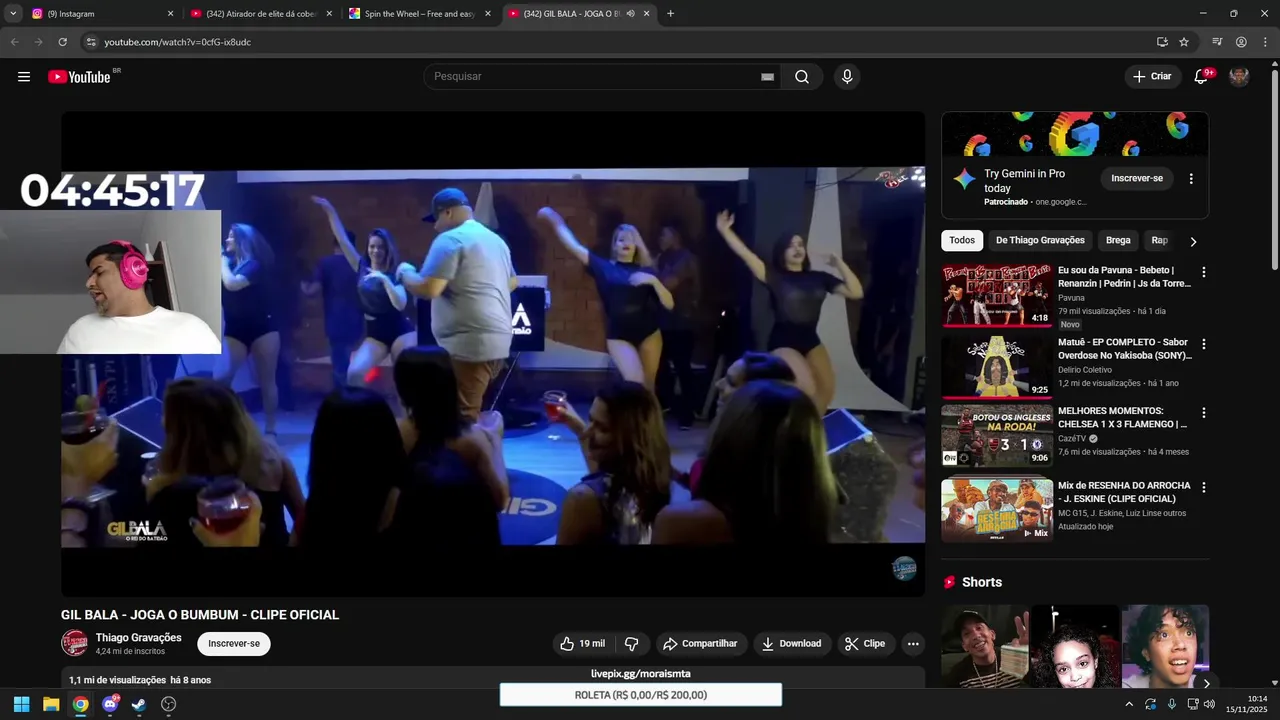The image size is (1280, 720).
Task: Open the Criar create menu
Action: coord(1152,77)
